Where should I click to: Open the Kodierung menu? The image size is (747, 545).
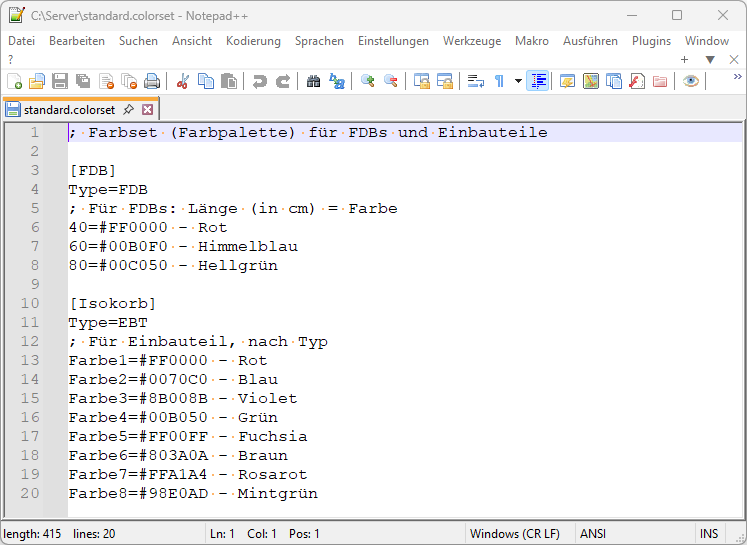[x=253, y=41]
